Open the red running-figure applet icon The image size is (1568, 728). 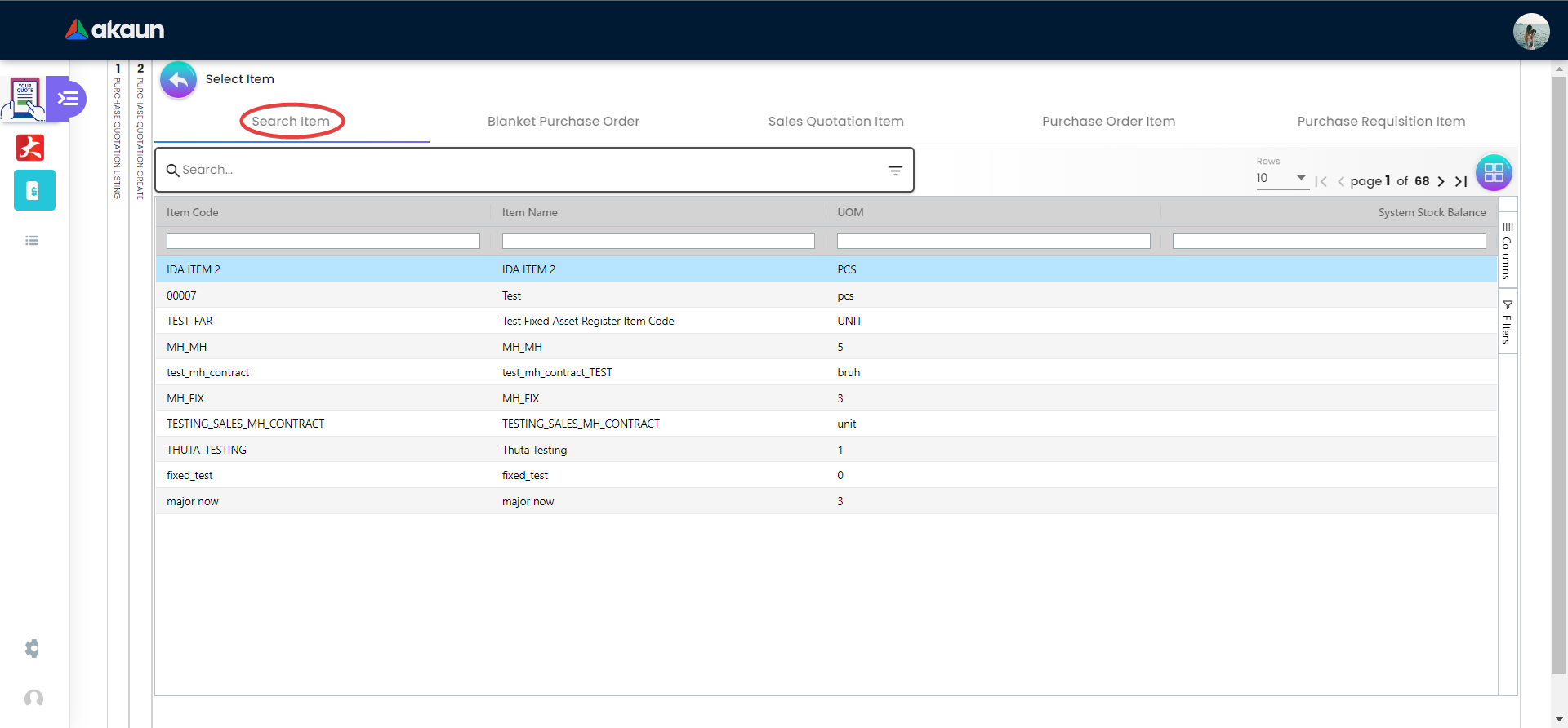pos(30,148)
